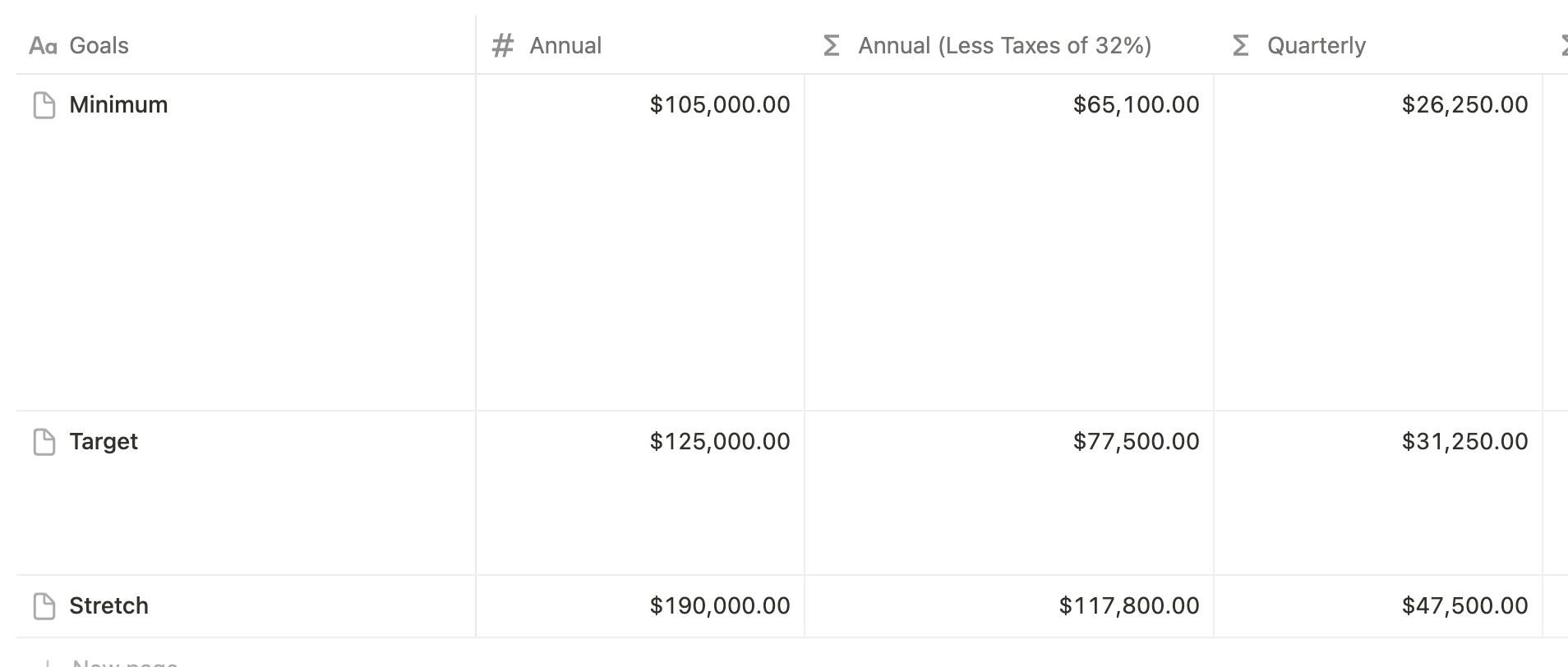Viewport: 1568px width, 667px height.
Task: Open the Quarterly column header menu
Action: point(1316,46)
